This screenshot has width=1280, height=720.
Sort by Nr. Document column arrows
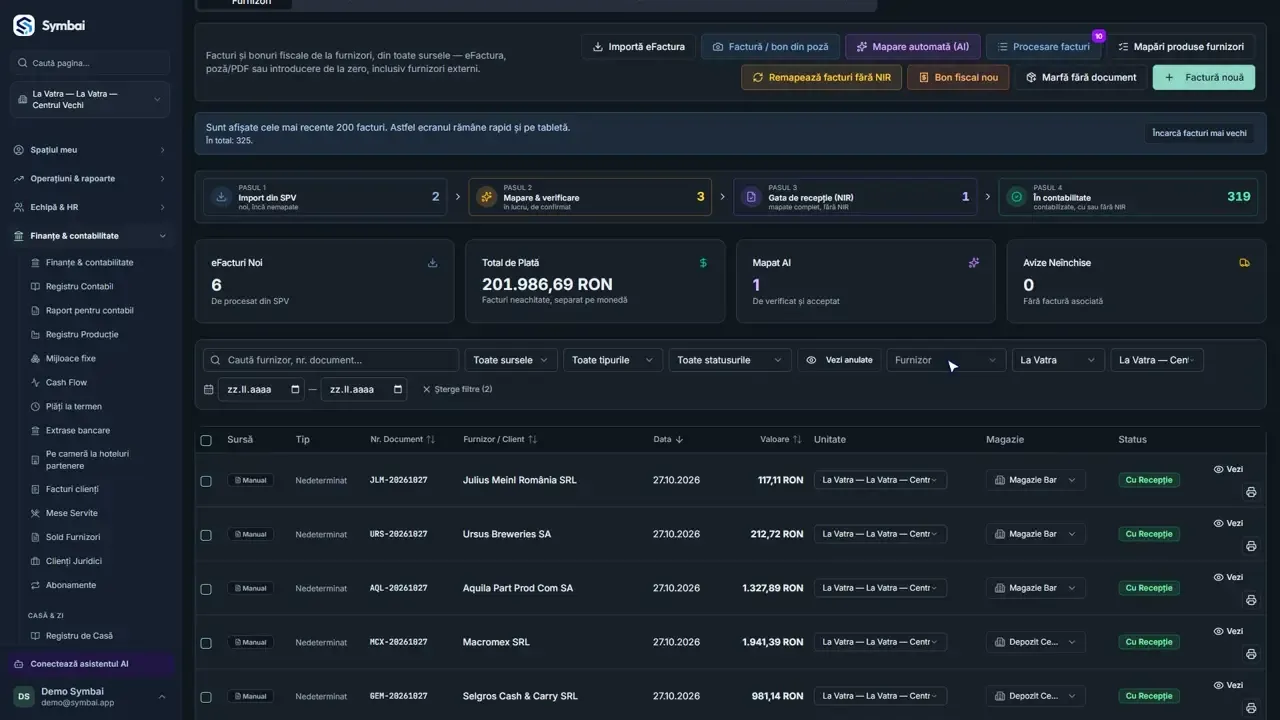(431, 440)
